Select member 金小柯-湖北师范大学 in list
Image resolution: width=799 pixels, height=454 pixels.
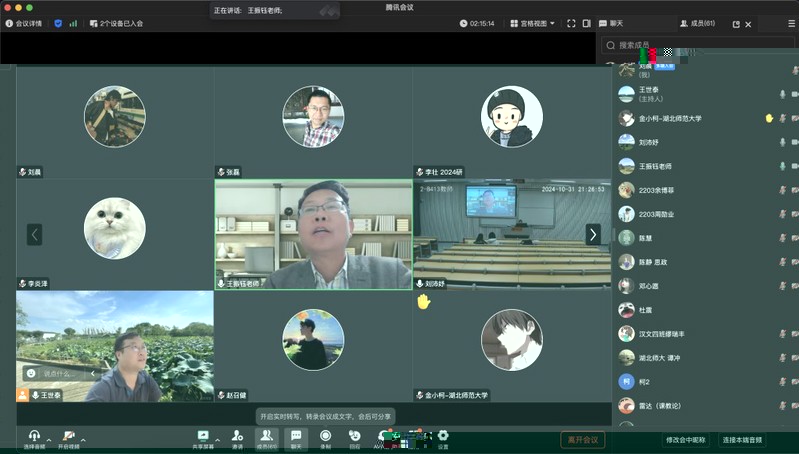pos(706,118)
